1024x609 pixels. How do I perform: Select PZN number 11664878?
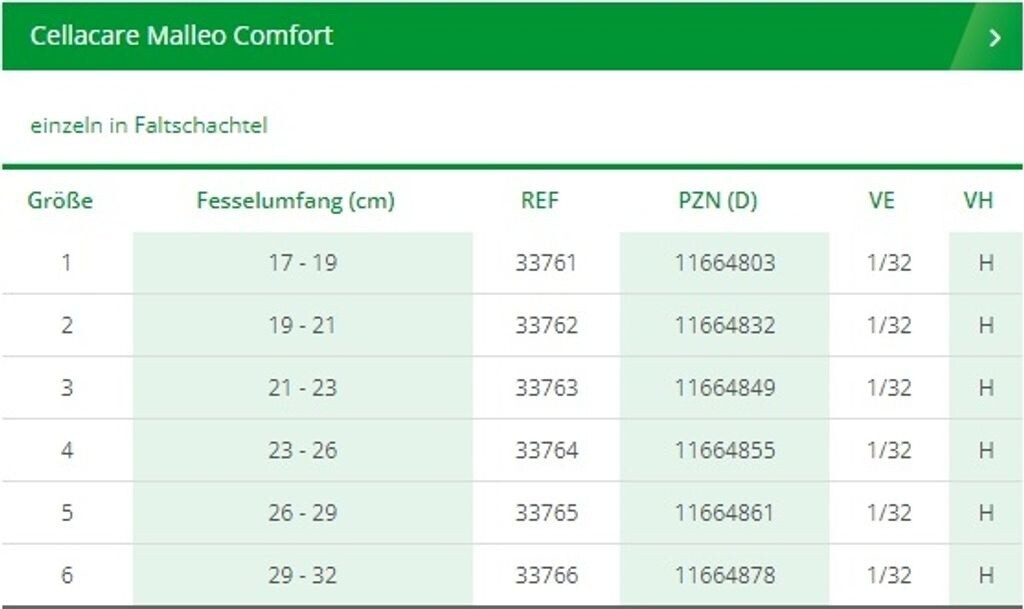click(725, 575)
